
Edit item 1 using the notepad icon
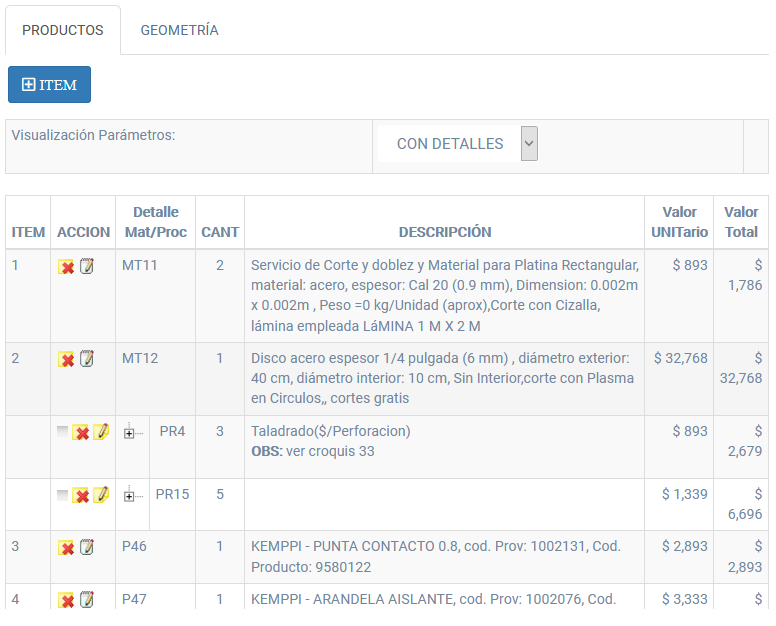click(x=86, y=267)
